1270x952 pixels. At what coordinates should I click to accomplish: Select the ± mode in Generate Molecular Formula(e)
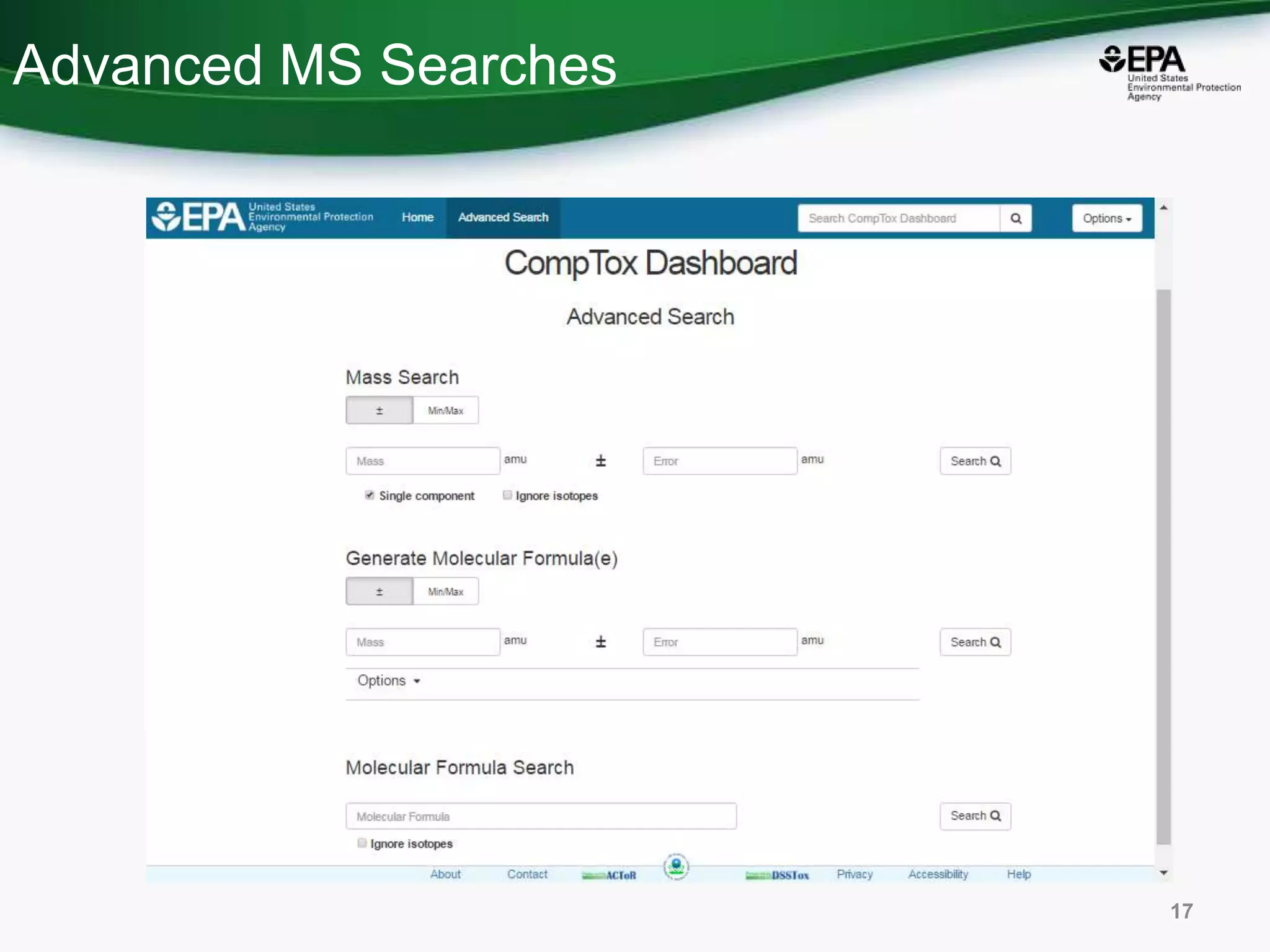point(380,591)
